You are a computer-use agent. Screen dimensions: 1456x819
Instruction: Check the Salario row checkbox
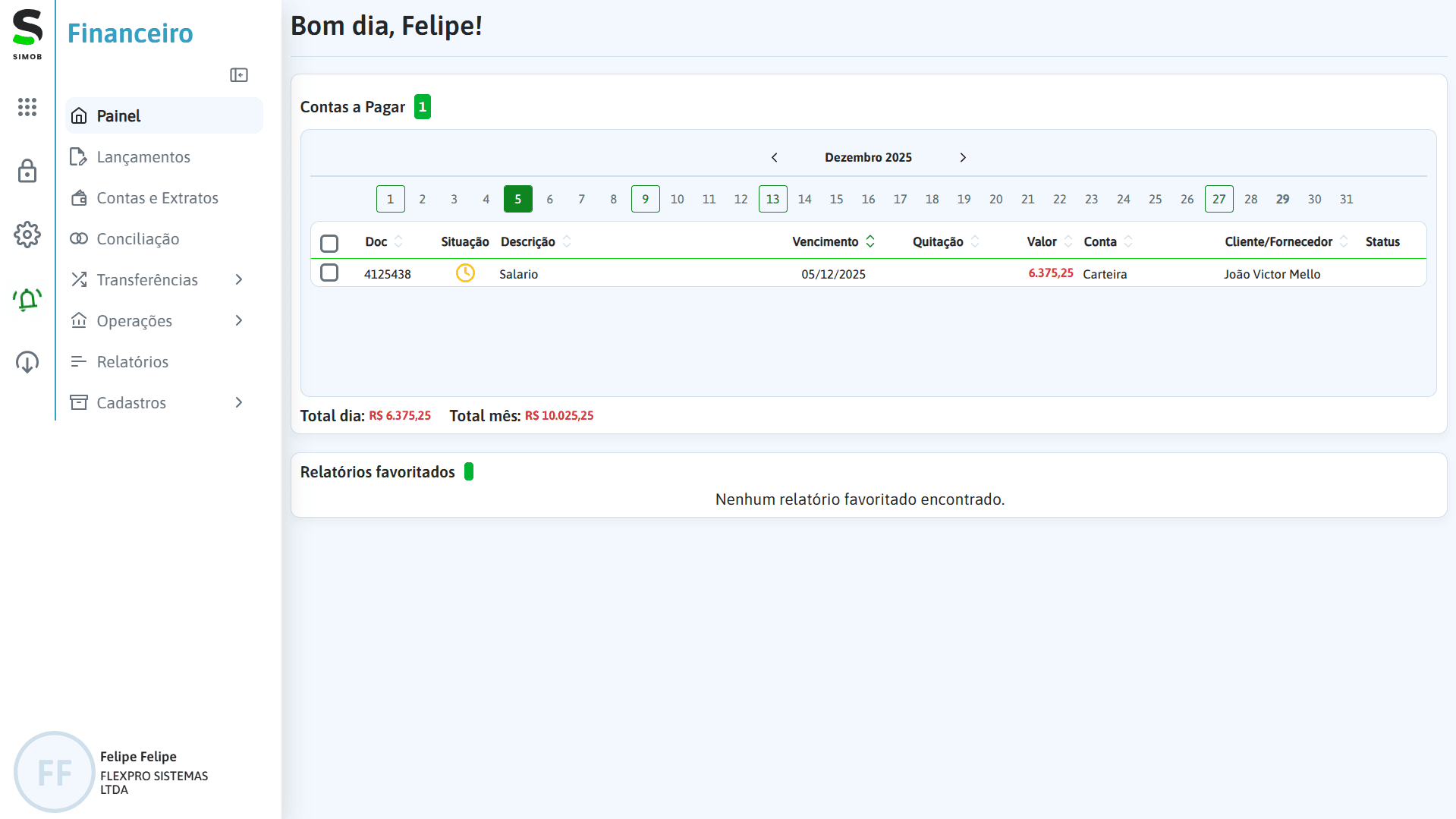coord(329,272)
